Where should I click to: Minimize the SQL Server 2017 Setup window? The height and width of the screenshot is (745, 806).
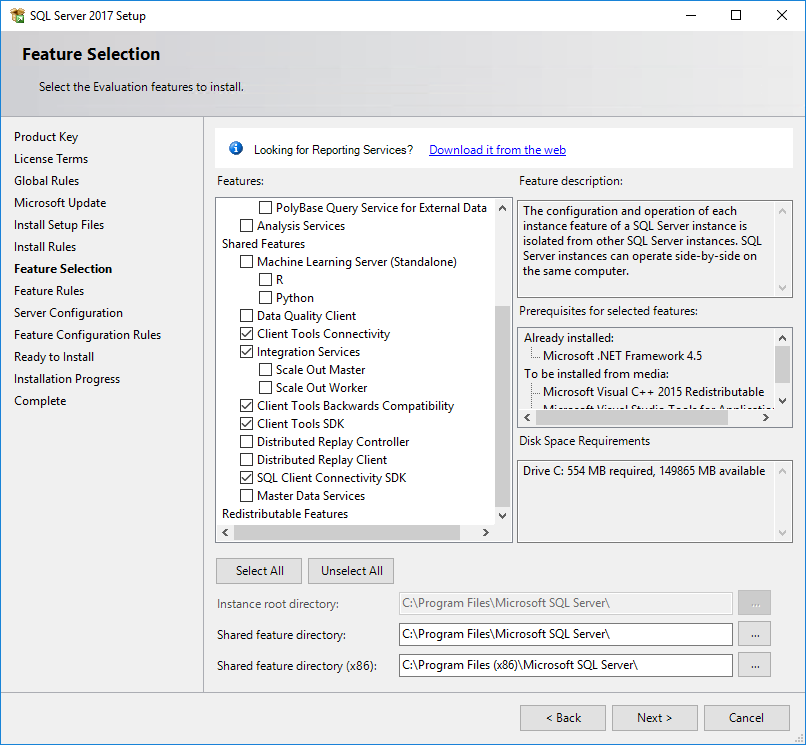click(691, 15)
